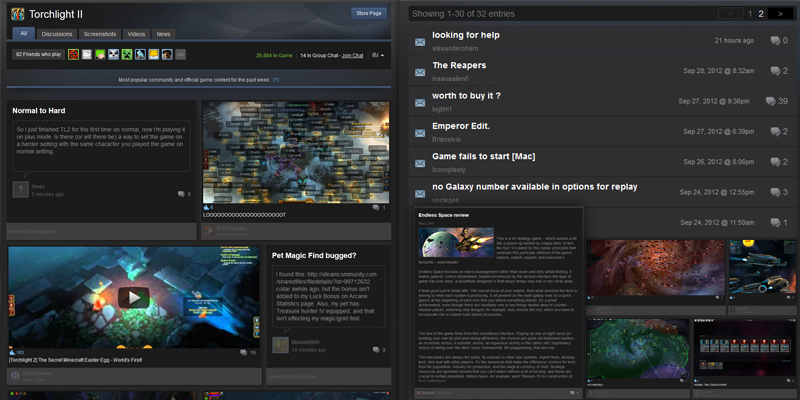Screen dimensions: 800x400
Task: Switch to the Discussions tab
Action: click(56, 34)
